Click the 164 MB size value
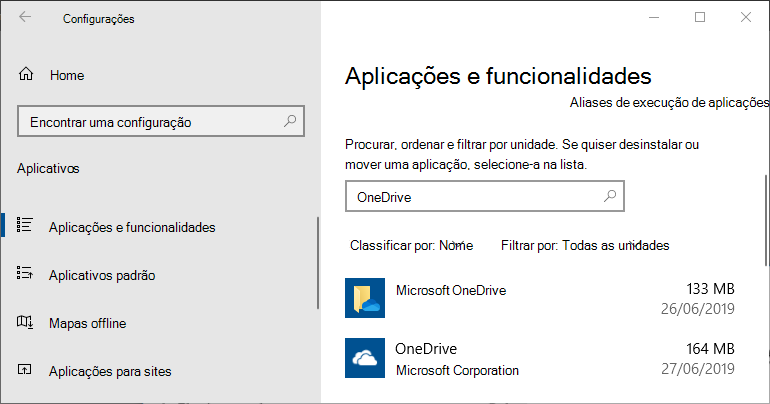The image size is (770, 404). point(710,349)
